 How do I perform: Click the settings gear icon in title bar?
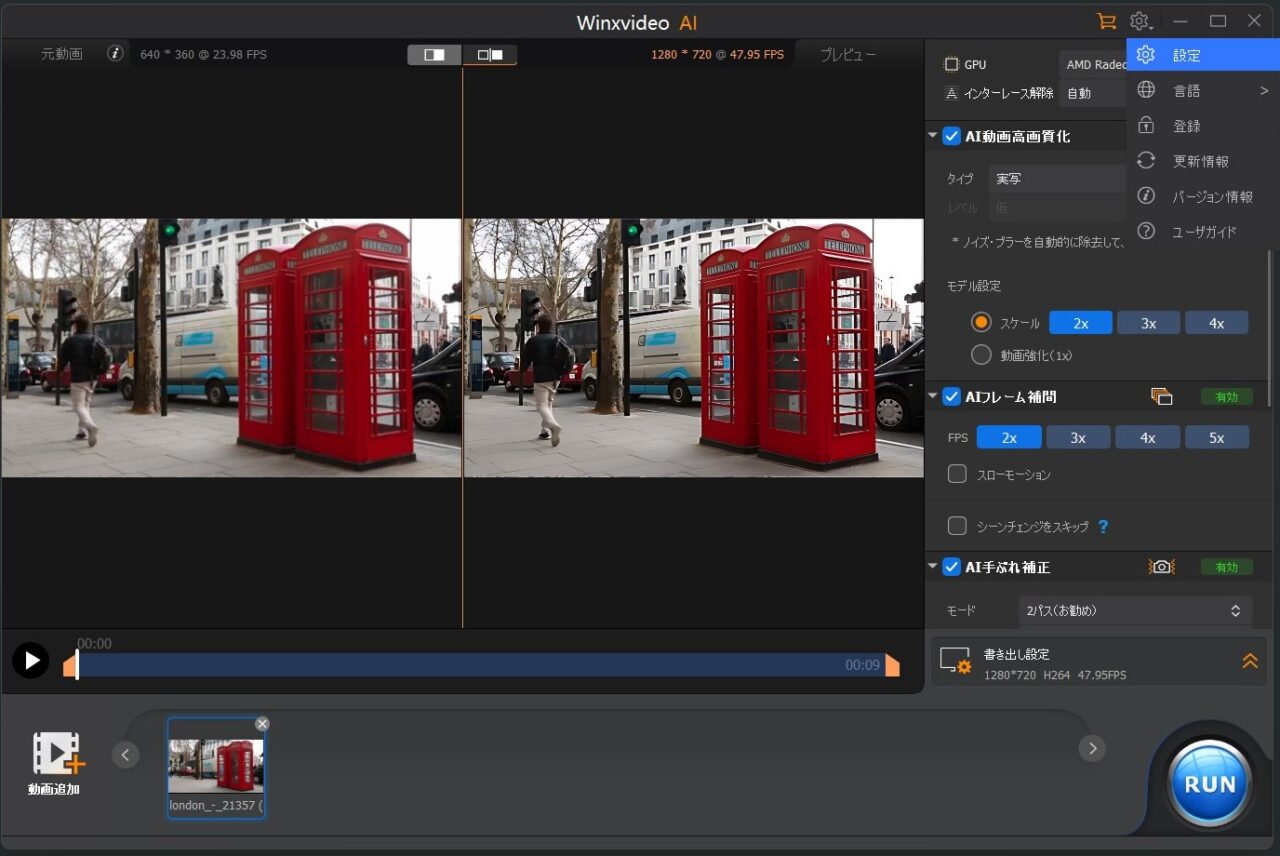pyautogui.click(x=1140, y=21)
